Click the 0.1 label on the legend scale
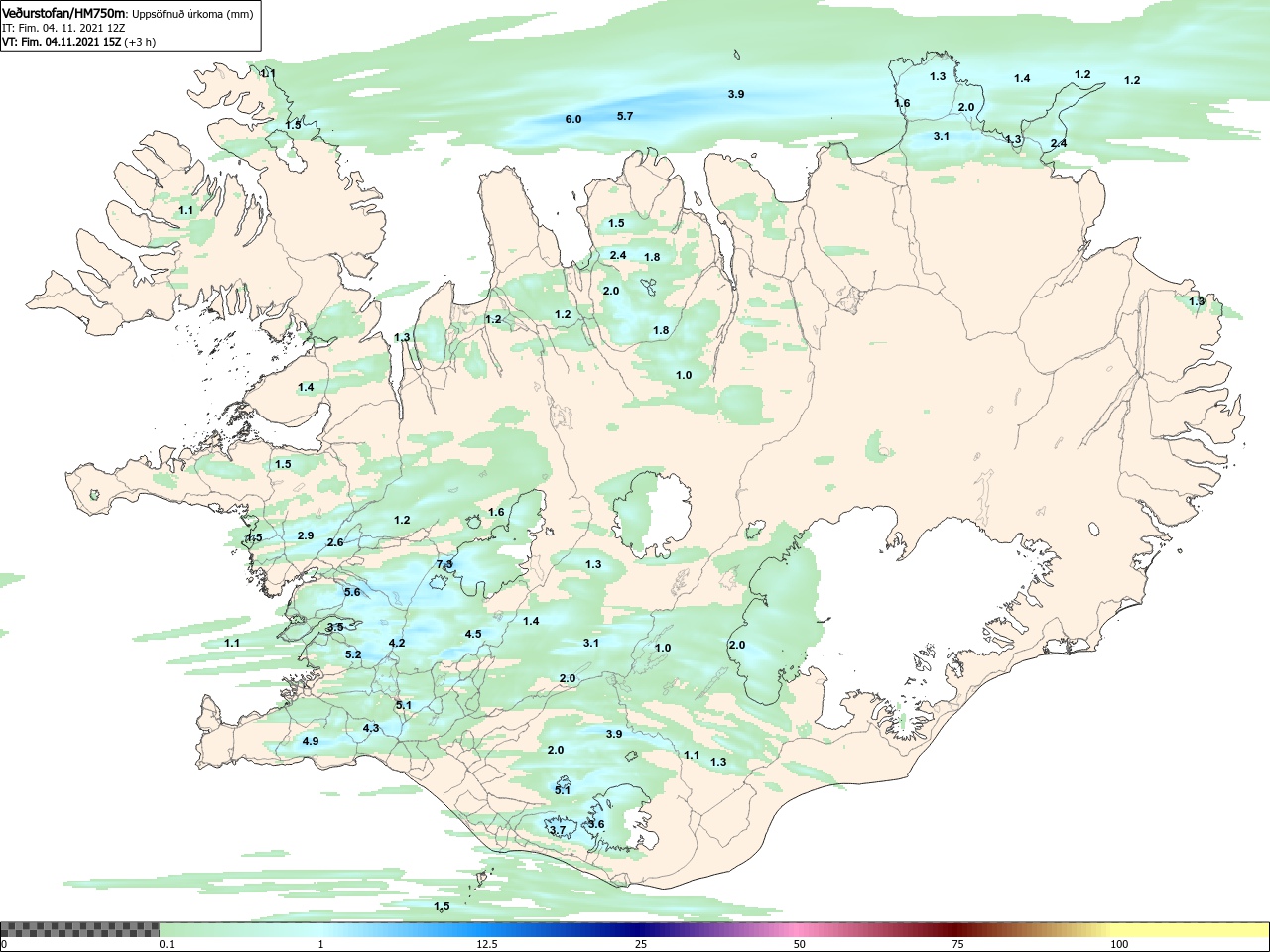Viewport: 1270px width, 952px height. tap(167, 944)
